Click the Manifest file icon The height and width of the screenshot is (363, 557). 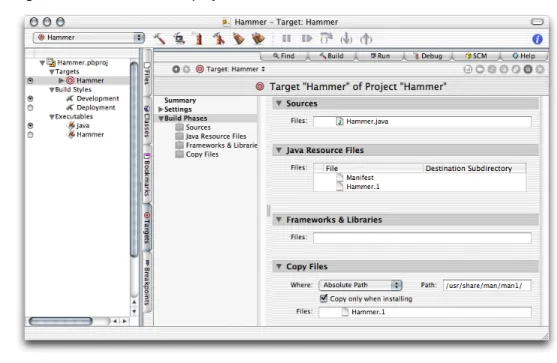340,177
